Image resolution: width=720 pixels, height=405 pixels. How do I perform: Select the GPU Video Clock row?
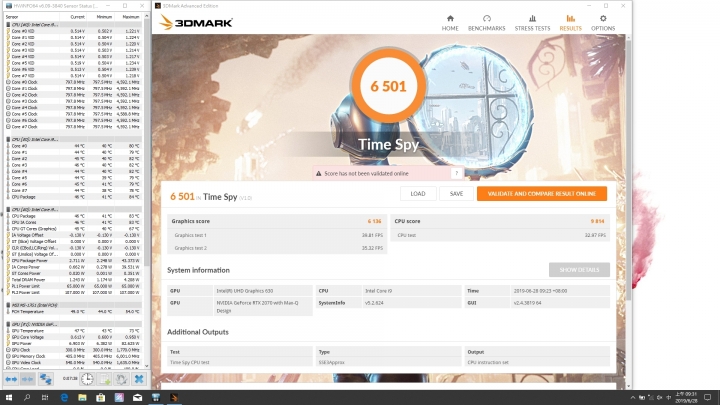(x=73, y=363)
